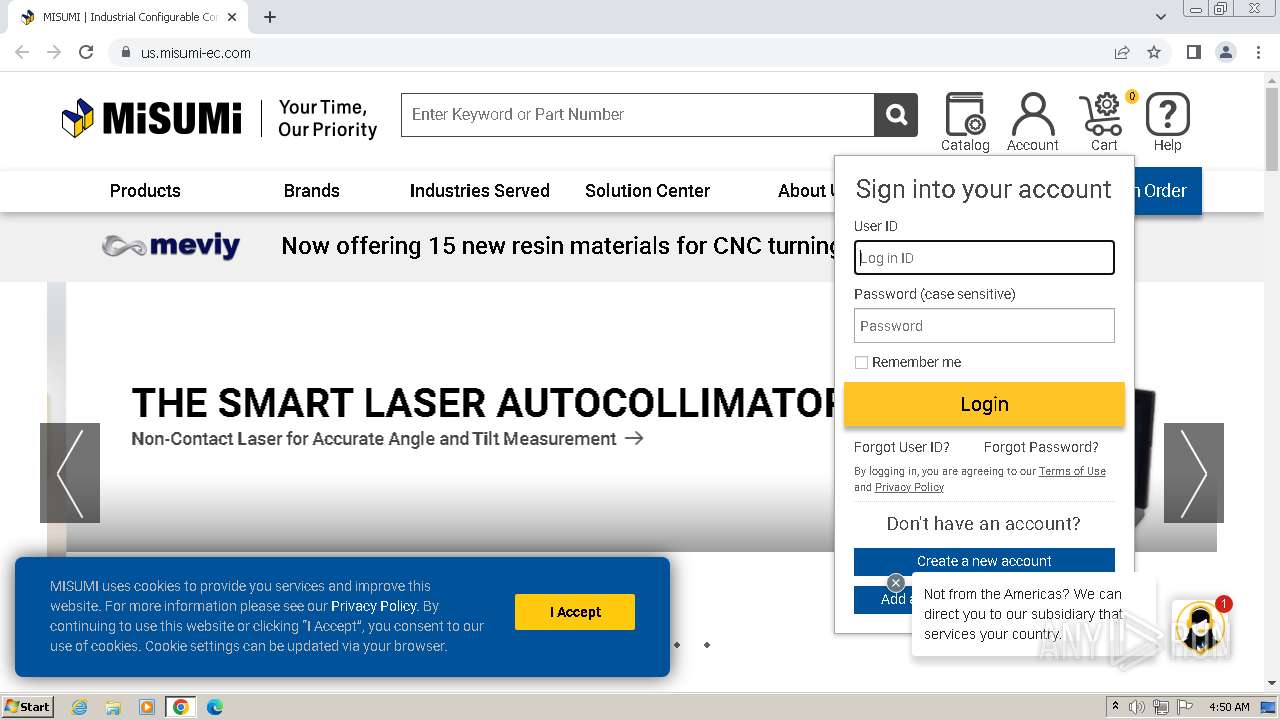Open Industries Served menu
This screenshot has width=1280, height=720.
coord(480,191)
